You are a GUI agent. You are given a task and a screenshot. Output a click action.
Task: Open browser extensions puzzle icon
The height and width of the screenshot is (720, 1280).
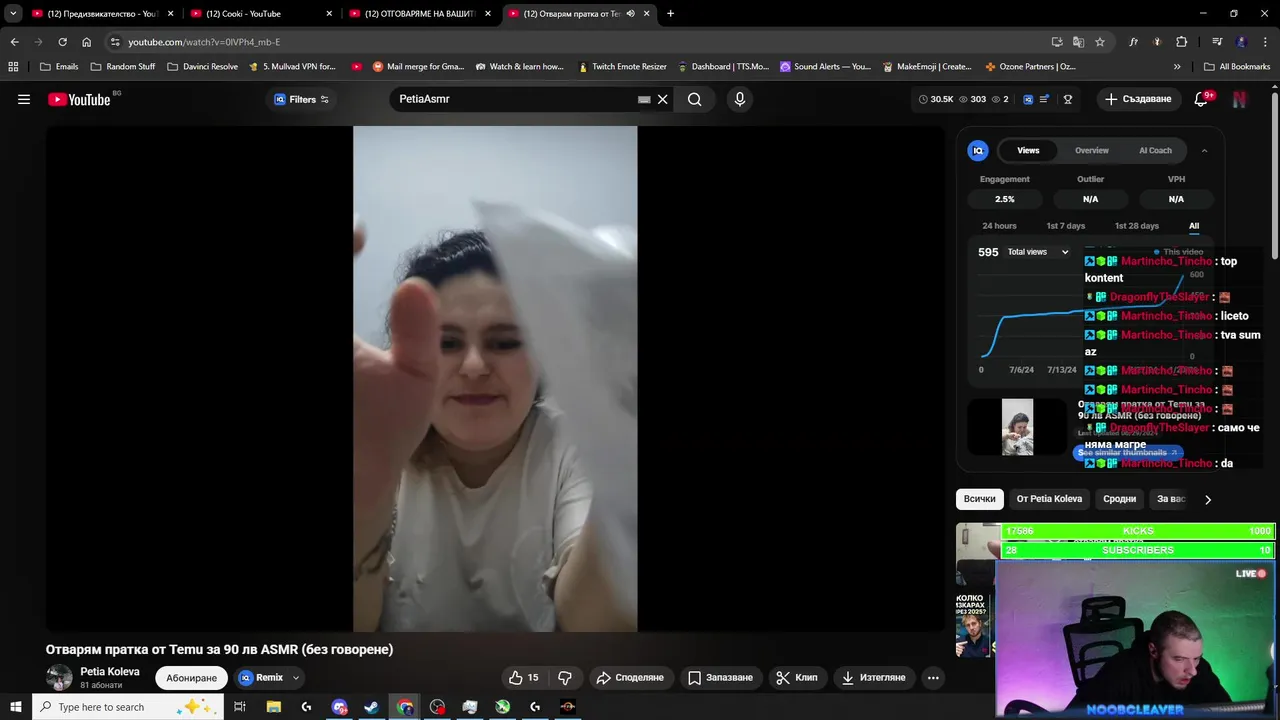point(1182,42)
